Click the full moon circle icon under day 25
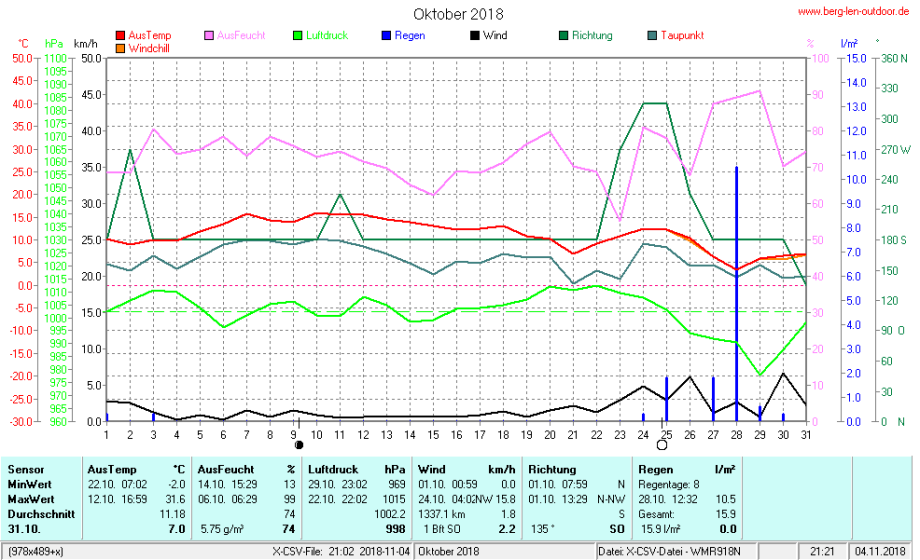The height and width of the screenshot is (560, 920). coord(661,445)
